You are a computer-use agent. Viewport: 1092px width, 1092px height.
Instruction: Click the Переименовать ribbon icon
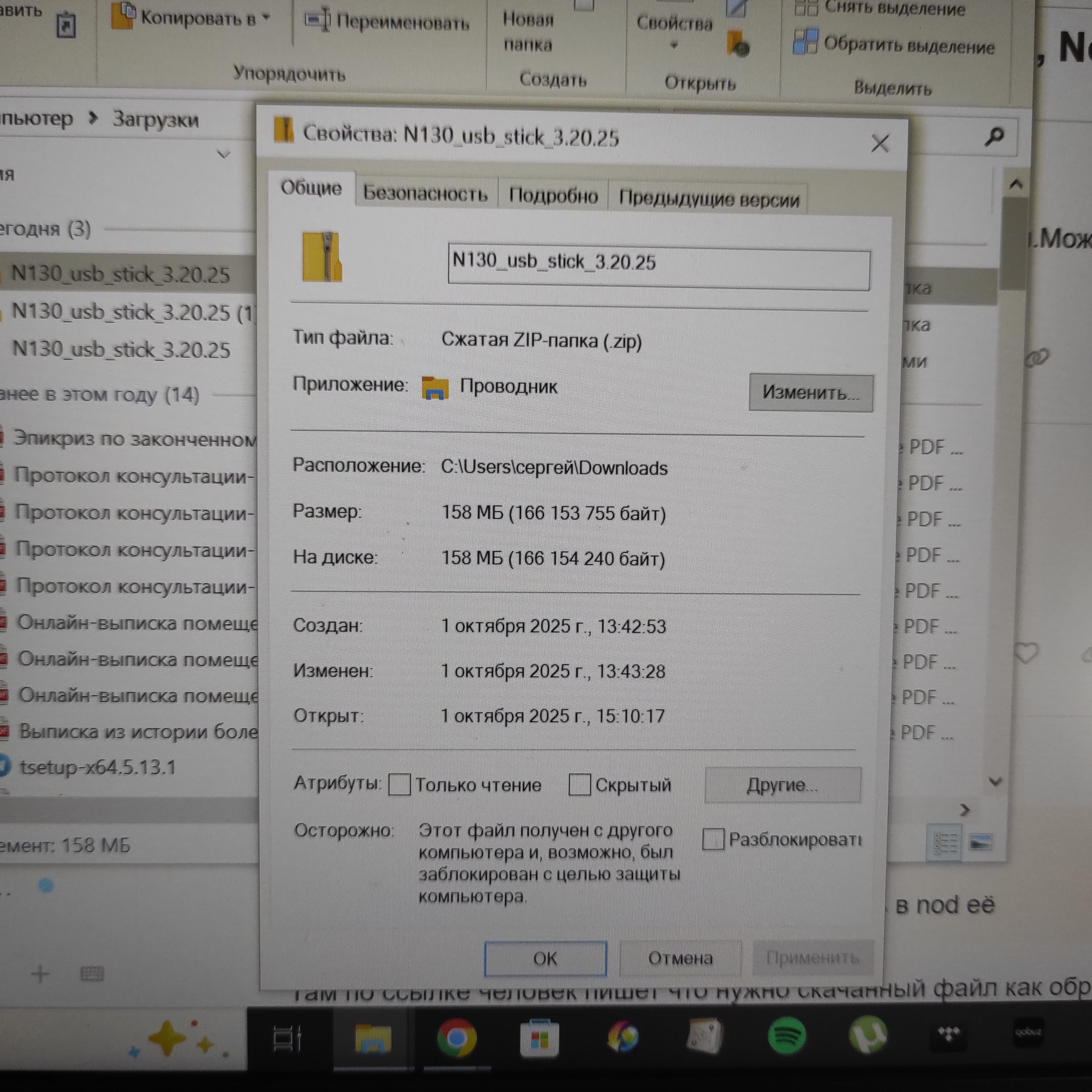(x=317, y=20)
